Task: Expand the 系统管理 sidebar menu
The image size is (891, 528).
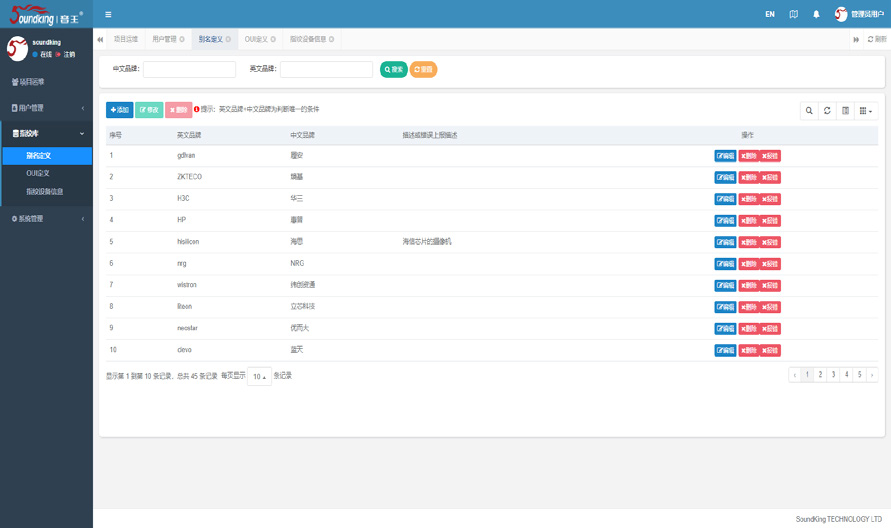Action: [x=46, y=219]
